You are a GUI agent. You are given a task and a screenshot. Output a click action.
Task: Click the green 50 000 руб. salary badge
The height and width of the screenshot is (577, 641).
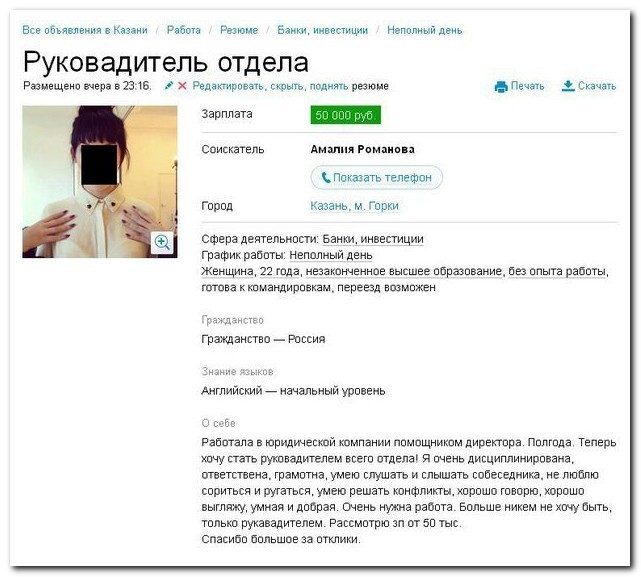[x=345, y=115]
